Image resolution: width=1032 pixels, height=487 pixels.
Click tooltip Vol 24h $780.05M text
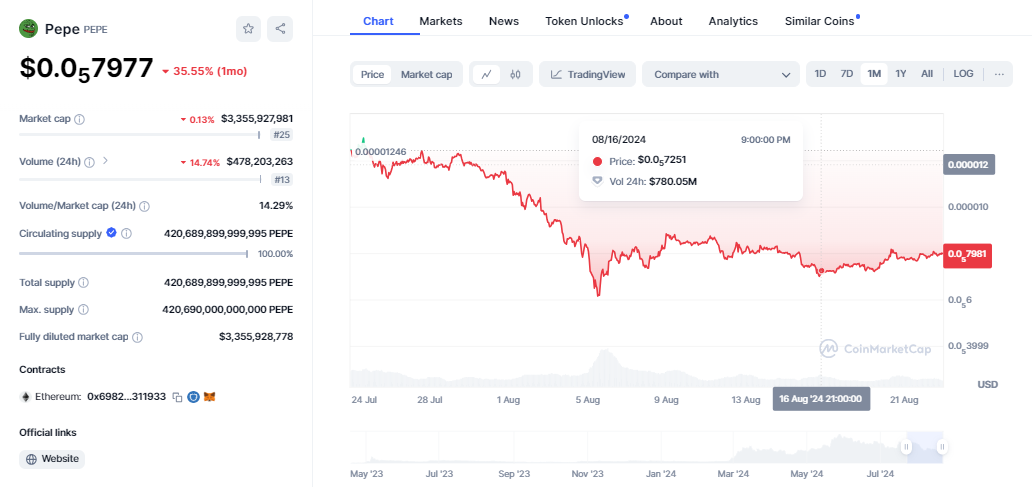652,181
